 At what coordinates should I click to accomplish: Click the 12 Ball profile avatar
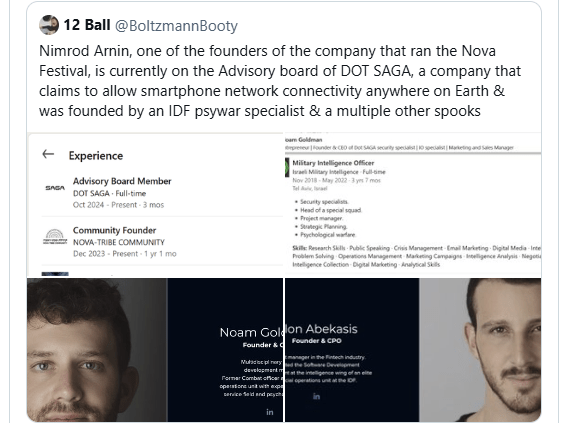click(49, 25)
